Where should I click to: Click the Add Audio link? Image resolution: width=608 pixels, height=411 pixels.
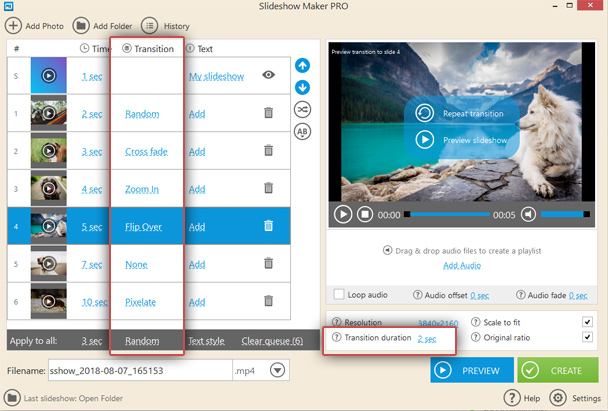pos(462,266)
